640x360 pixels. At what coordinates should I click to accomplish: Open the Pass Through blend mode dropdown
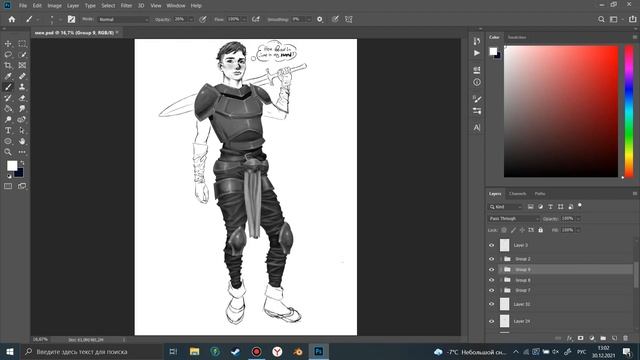(514, 219)
